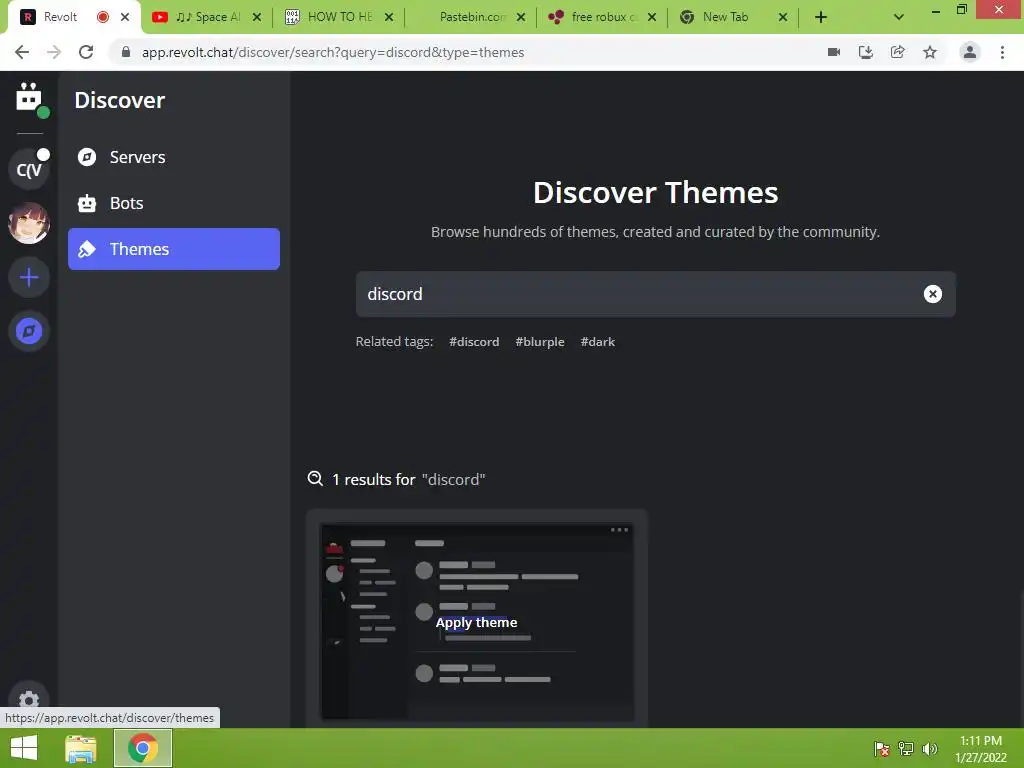
Task: Close the free robux tab
Action: (652, 17)
